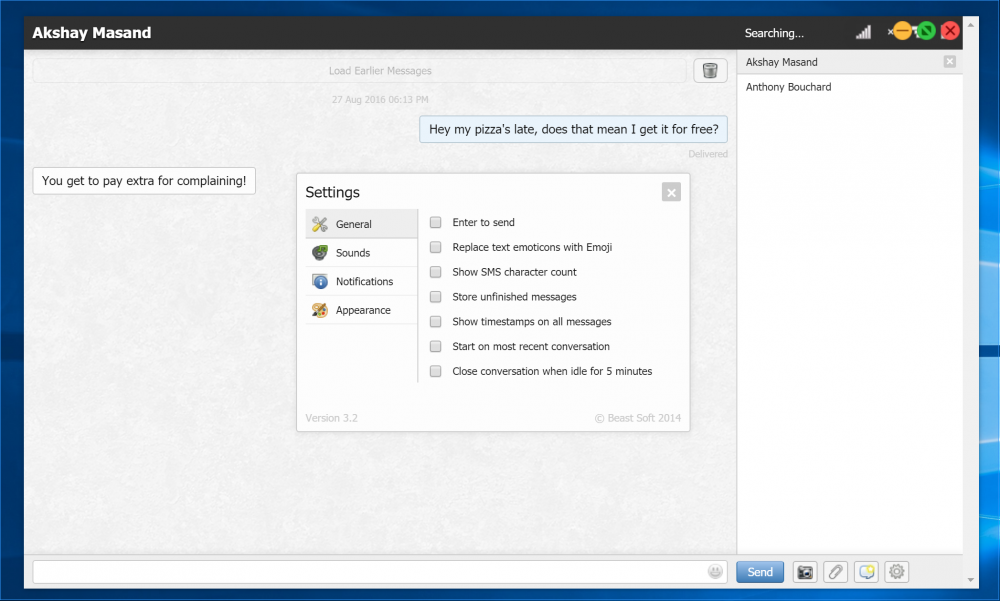This screenshot has width=1000, height=601.
Task: Close the Settings dialog
Action: coord(671,192)
